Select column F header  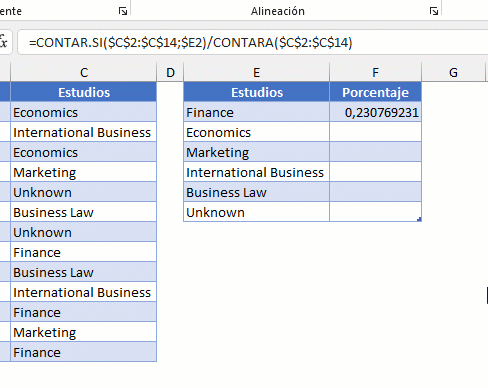(375, 72)
